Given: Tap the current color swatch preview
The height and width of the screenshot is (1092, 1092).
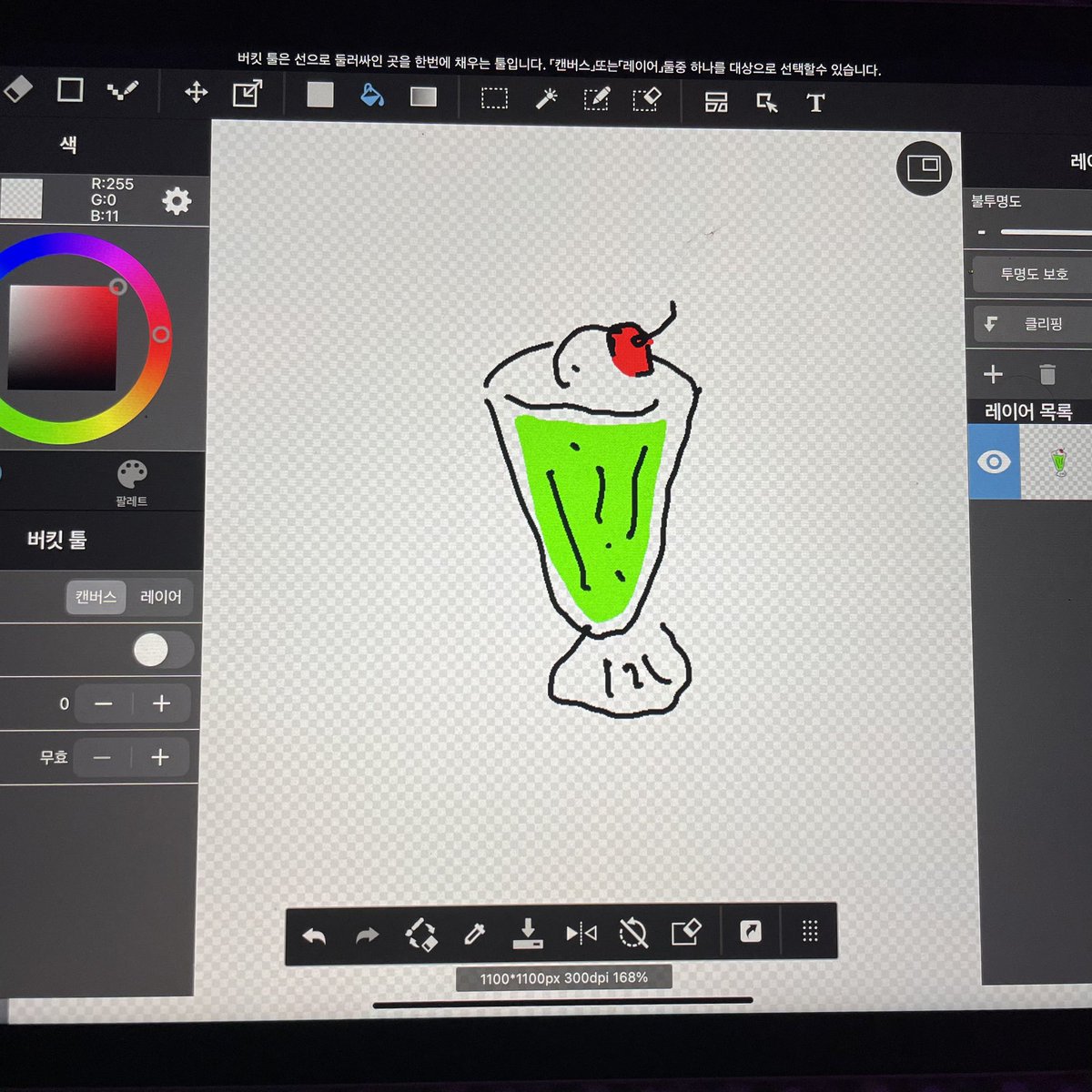Looking at the screenshot, I should click(x=21, y=198).
